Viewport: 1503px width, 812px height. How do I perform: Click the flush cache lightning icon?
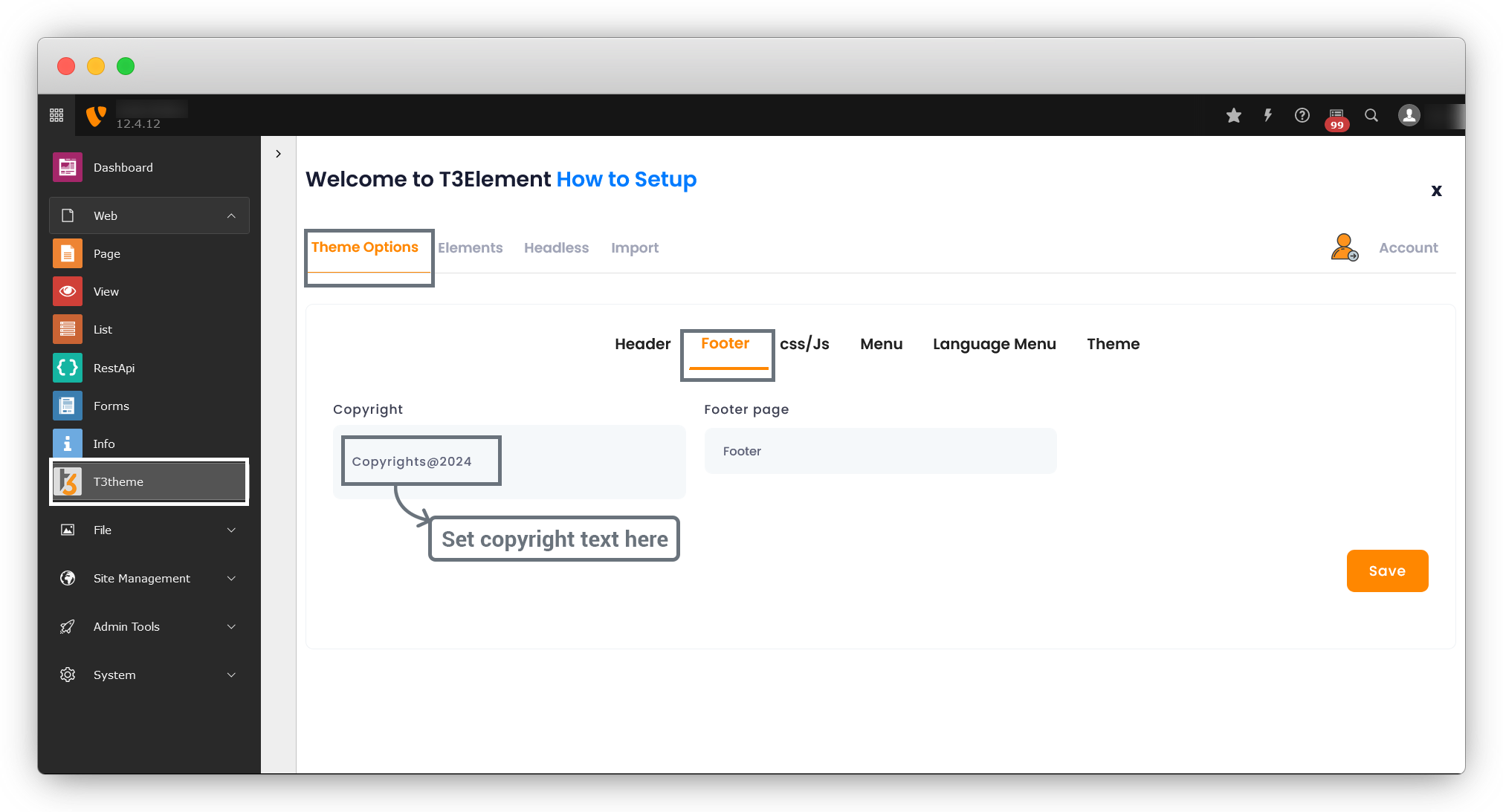(x=1268, y=115)
